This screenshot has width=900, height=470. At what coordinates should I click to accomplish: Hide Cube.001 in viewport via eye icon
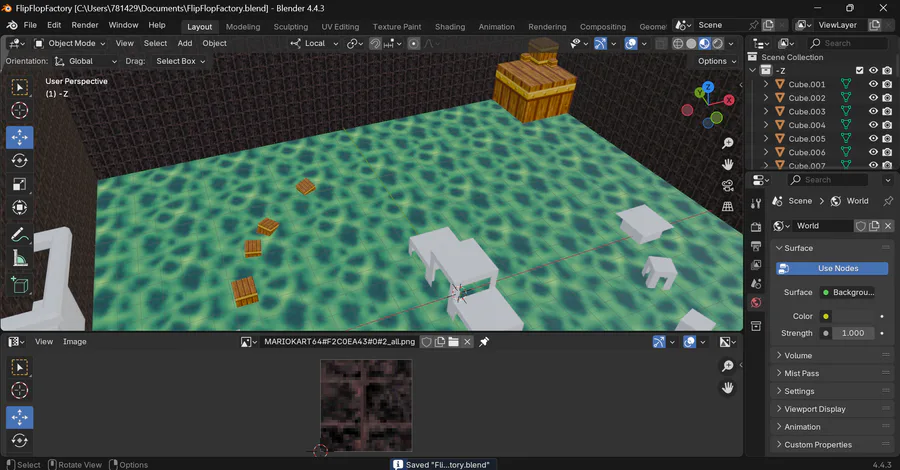click(x=873, y=84)
